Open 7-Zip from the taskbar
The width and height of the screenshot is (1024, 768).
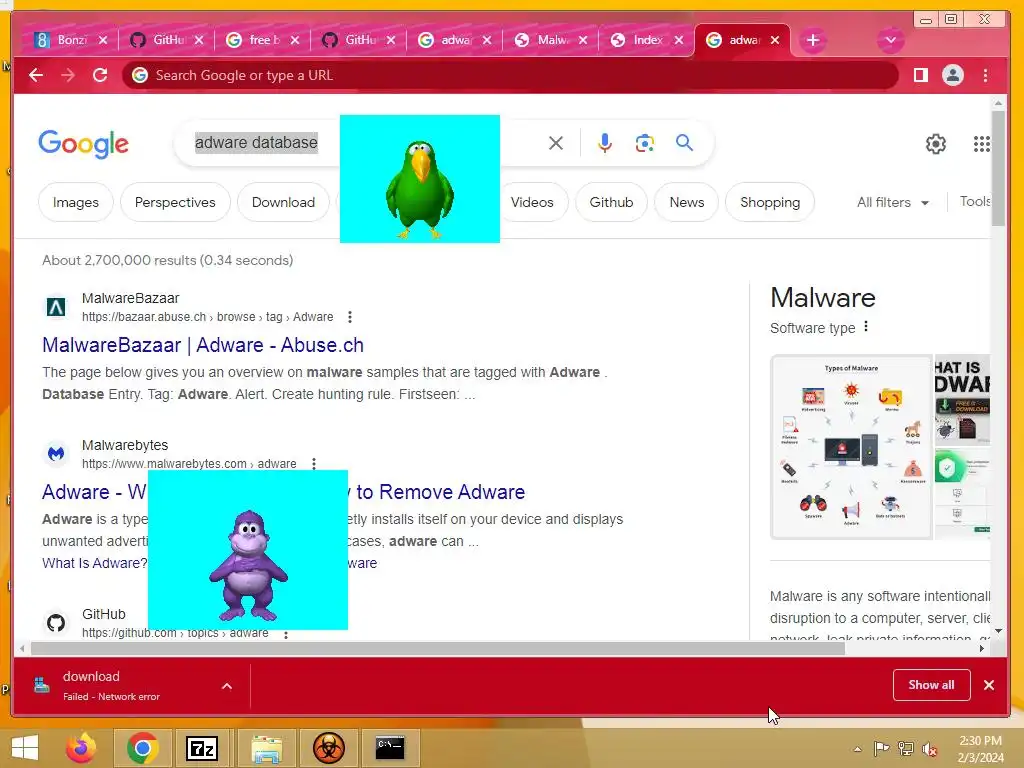(x=202, y=748)
